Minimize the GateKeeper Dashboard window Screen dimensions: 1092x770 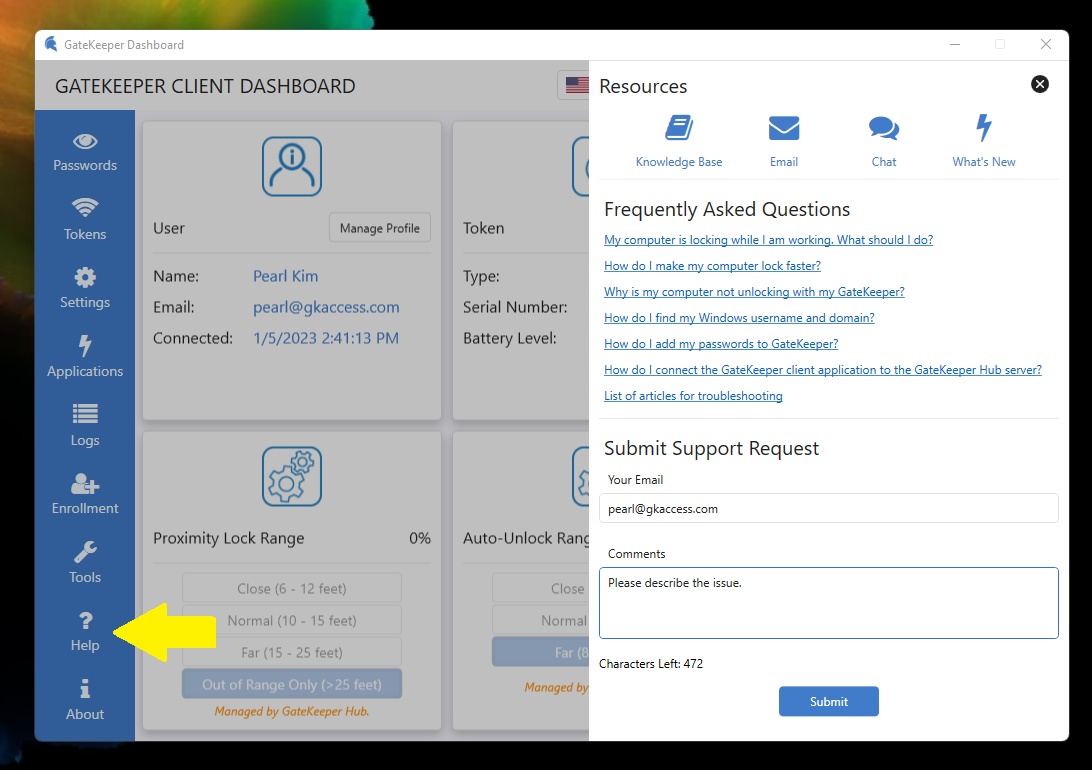(x=955, y=45)
